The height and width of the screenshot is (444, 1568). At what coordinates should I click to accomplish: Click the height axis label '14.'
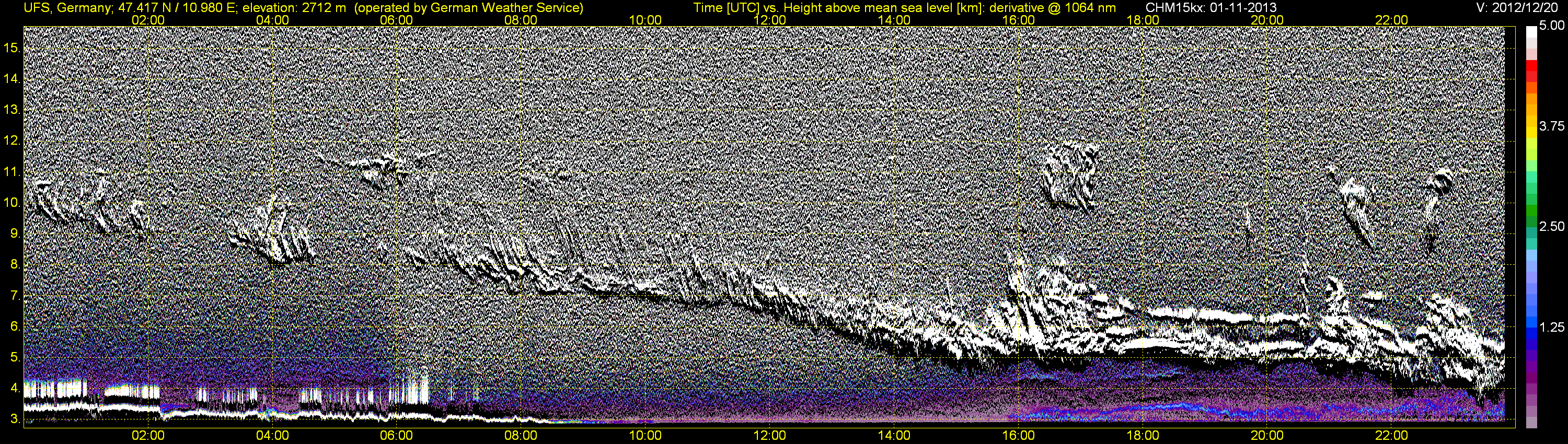click(x=12, y=78)
